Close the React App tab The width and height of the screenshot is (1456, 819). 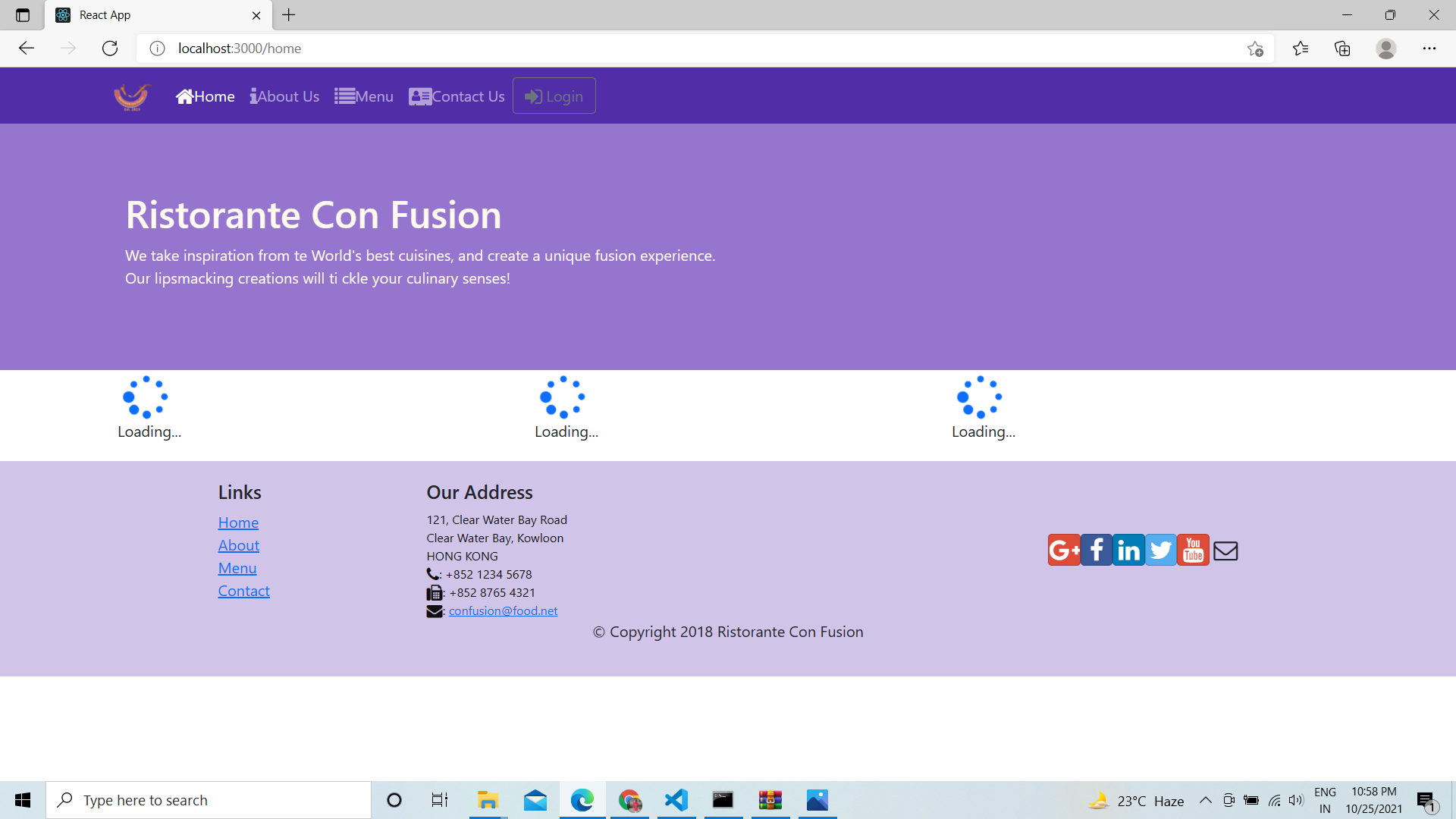coord(256,15)
